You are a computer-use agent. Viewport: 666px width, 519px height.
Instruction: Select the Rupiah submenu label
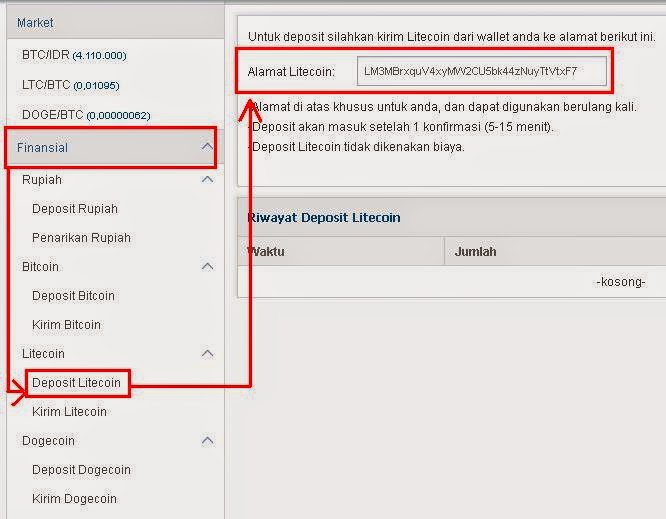[x=42, y=180]
